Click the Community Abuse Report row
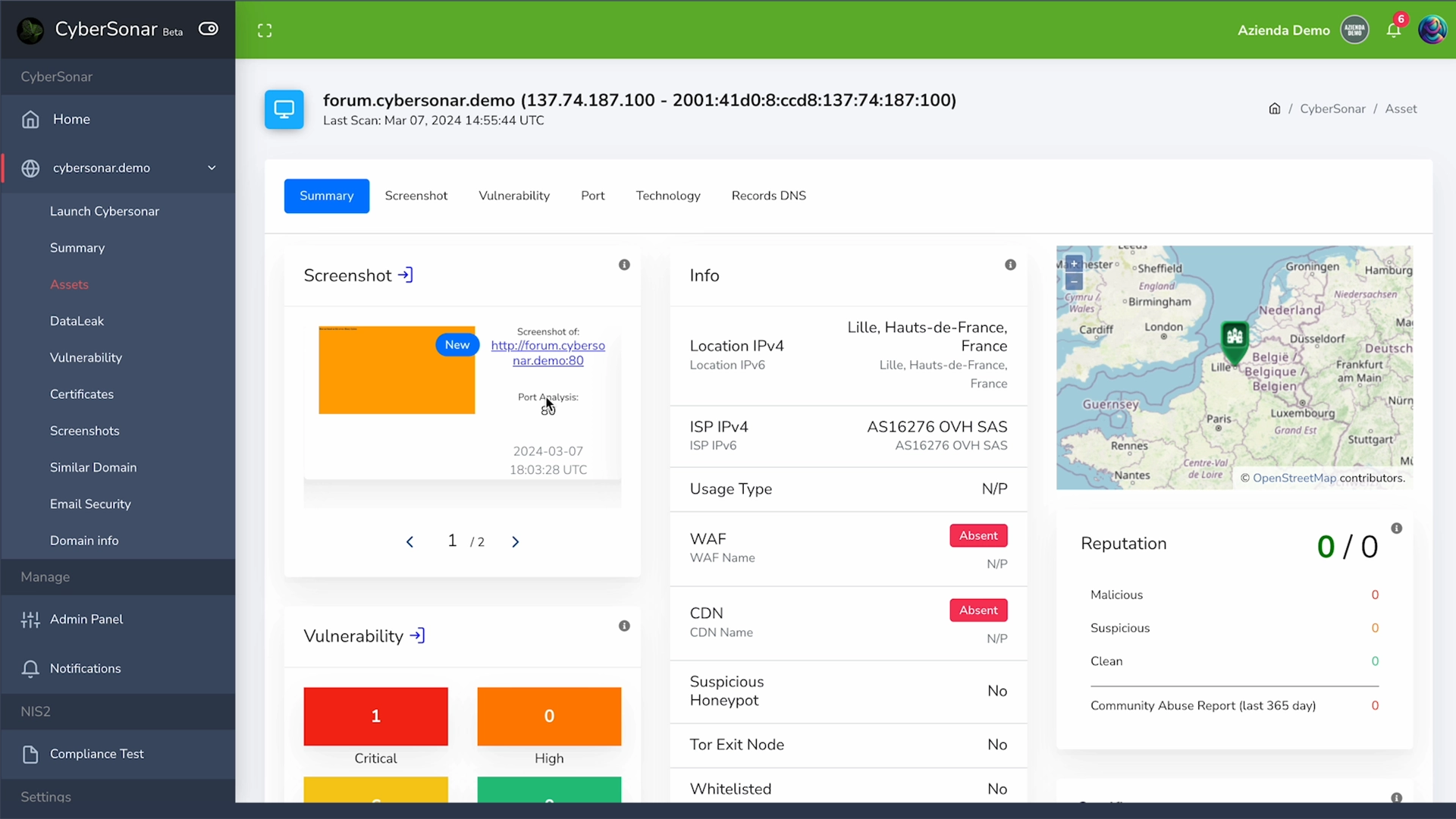Screen dimensions: 1456x819 tap(1235, 706)
